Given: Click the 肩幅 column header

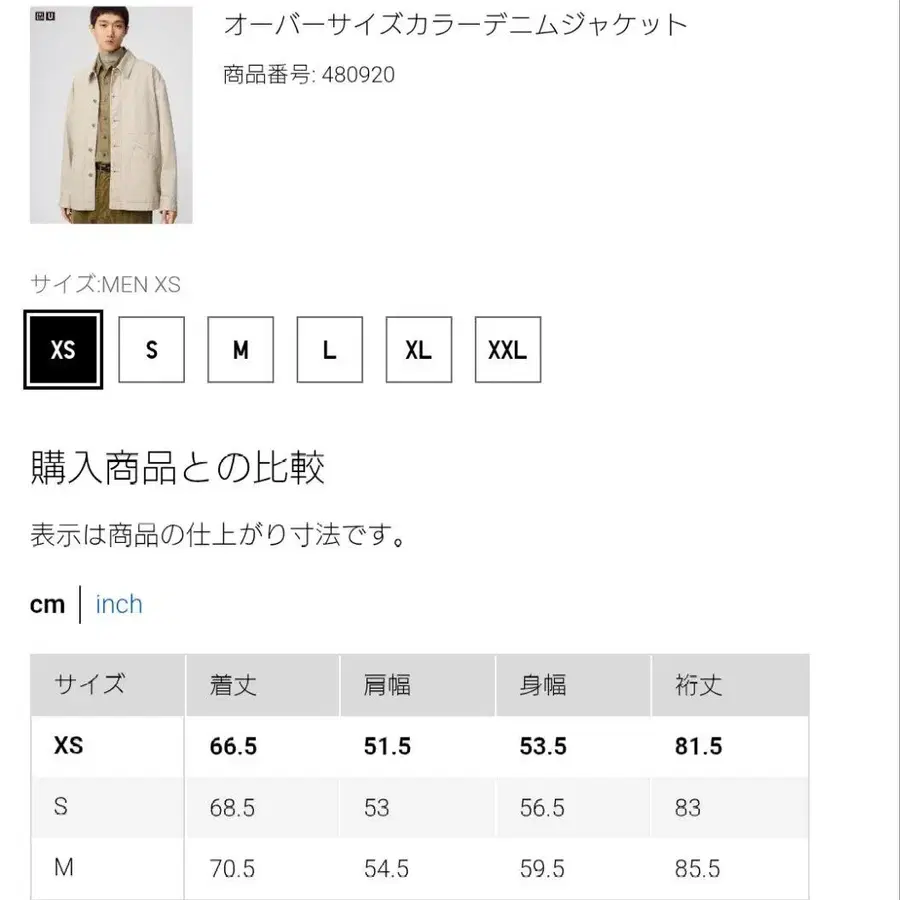Looking at the screenshot, I should click(x=387, y=685).
